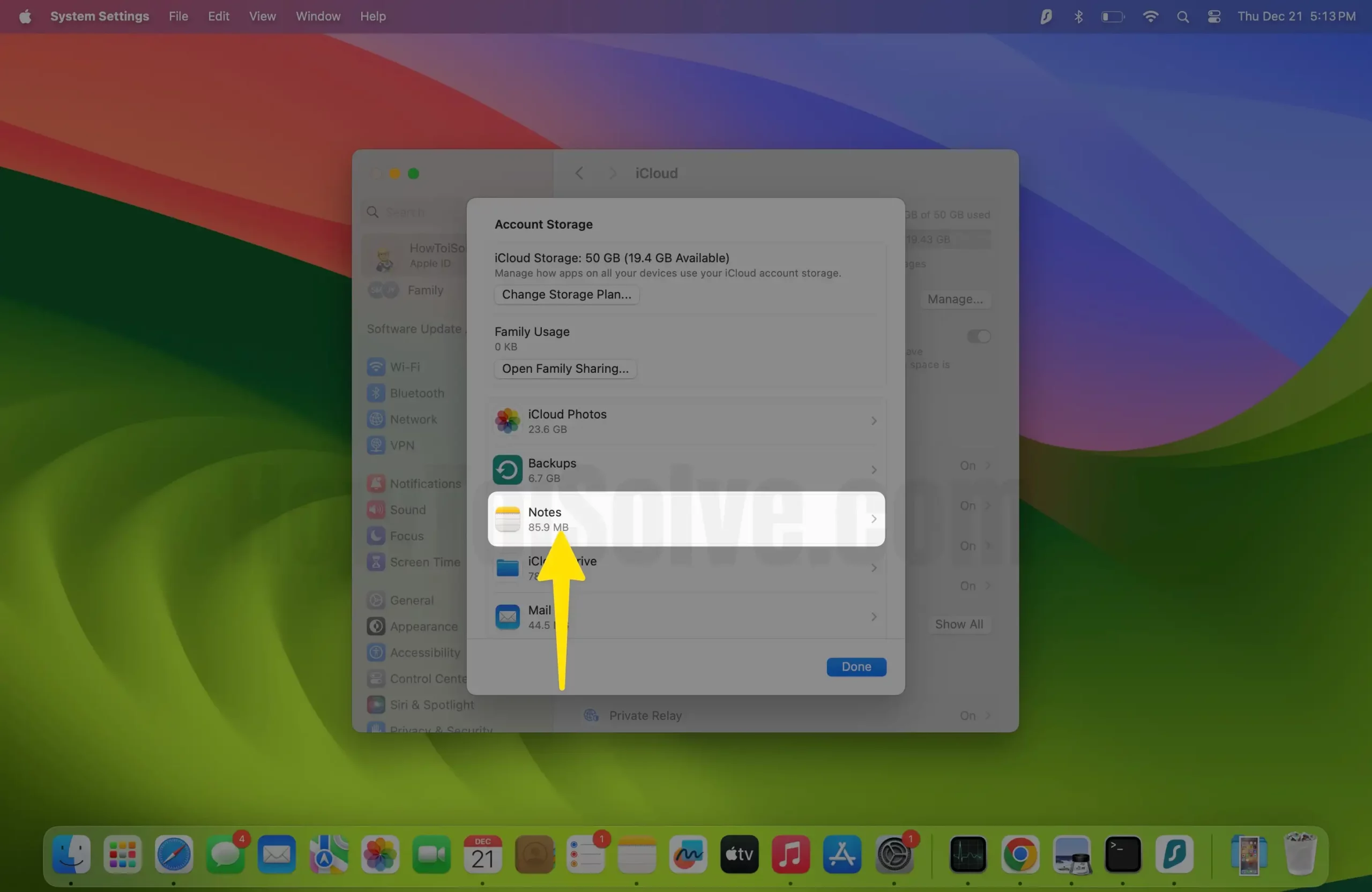The image size is (1372, 892).
Task: Open the System Settings menu
Action: coord(99,16)
